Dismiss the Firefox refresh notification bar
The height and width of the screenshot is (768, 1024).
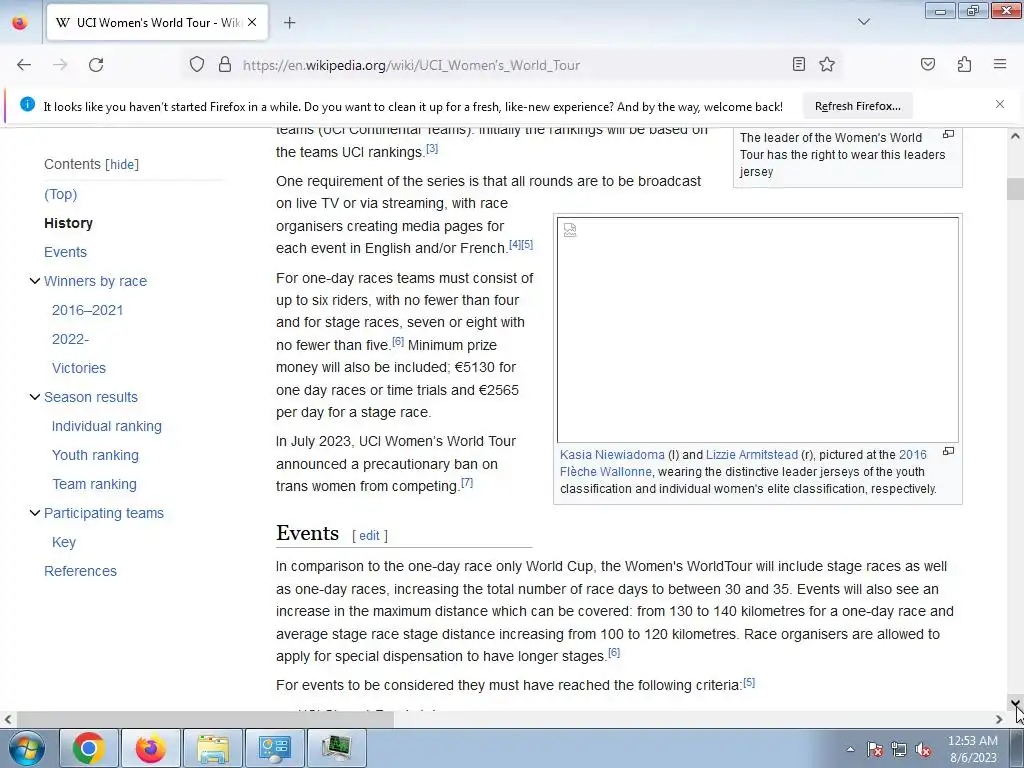[1000, 104]
